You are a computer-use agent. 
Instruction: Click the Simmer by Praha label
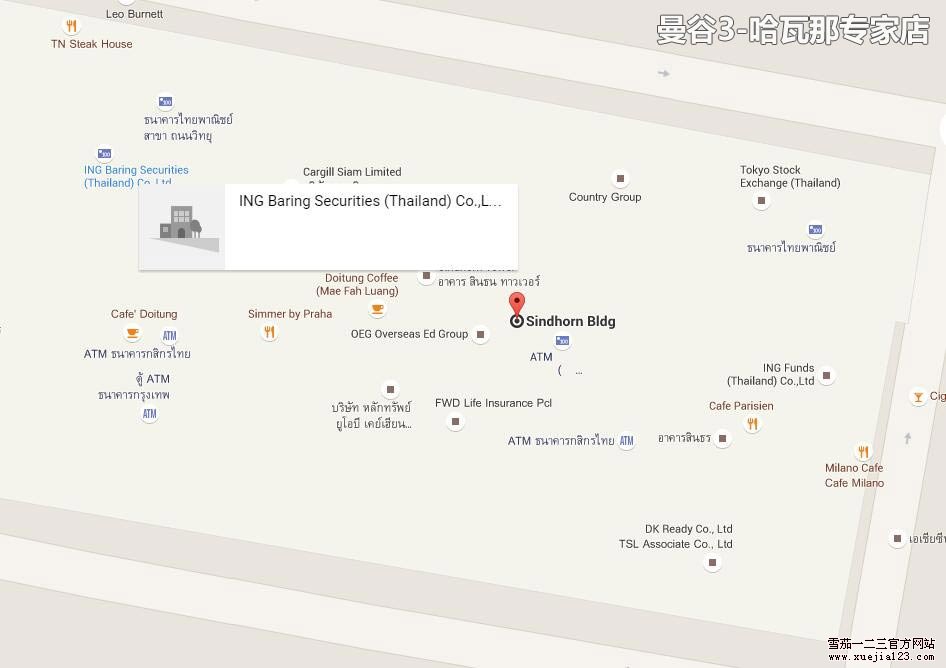(290, 314)
